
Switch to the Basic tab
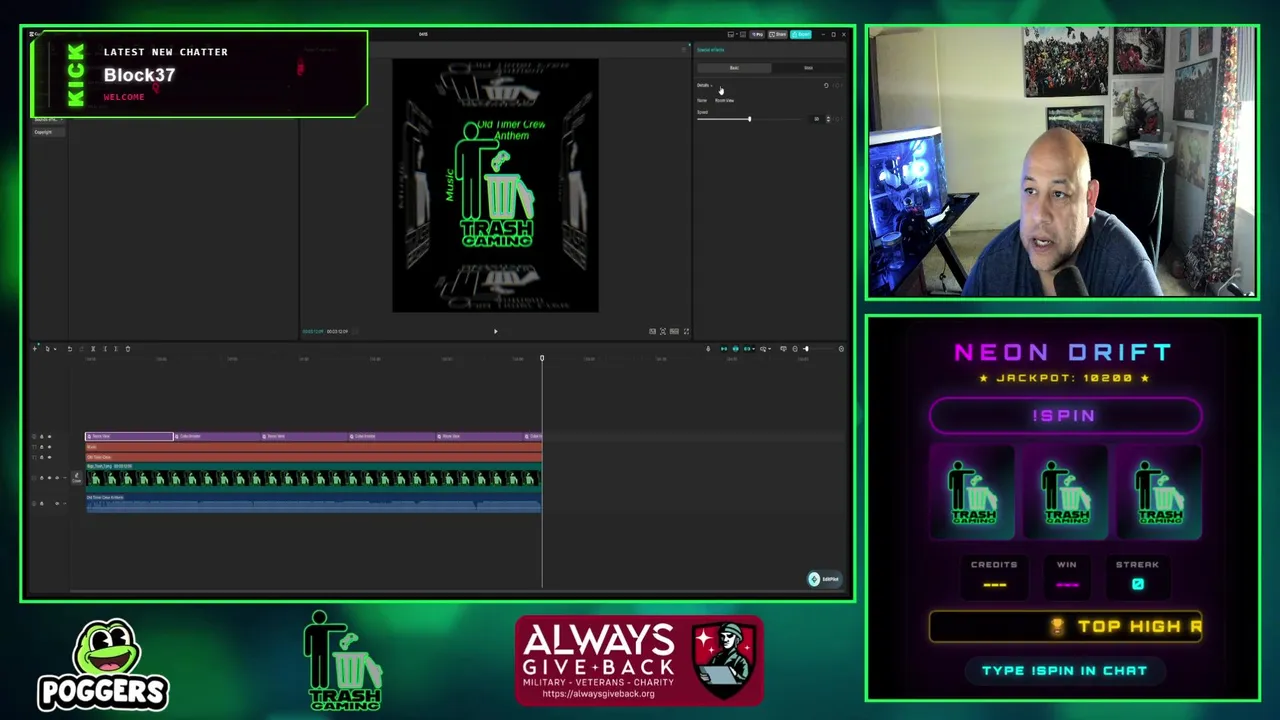[734, 68]
